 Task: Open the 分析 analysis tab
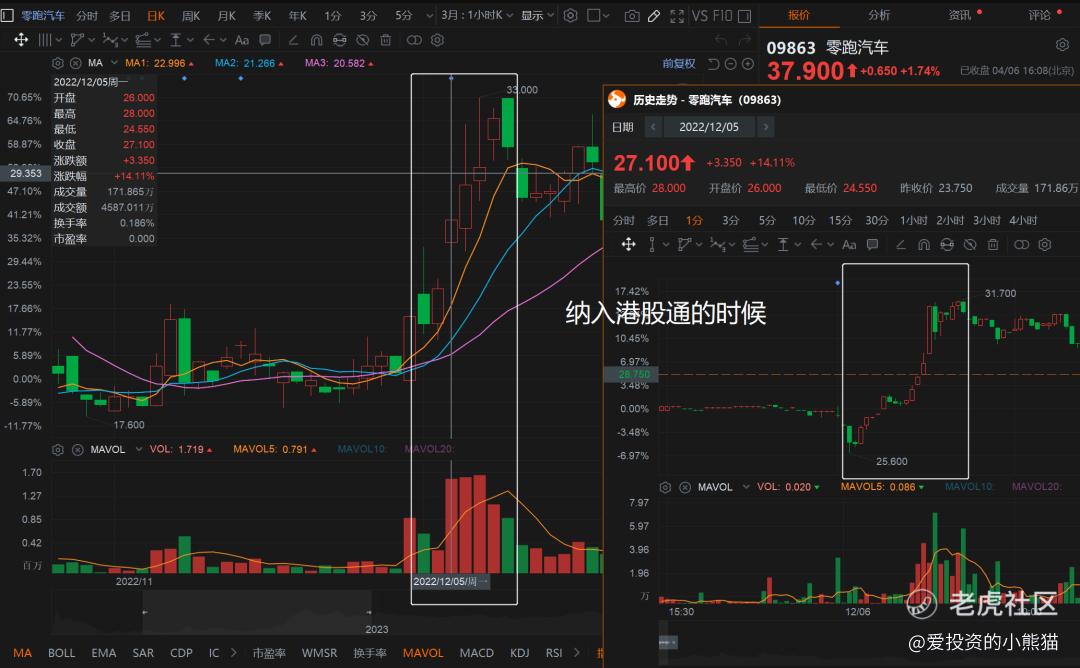(x=879, y=14)
